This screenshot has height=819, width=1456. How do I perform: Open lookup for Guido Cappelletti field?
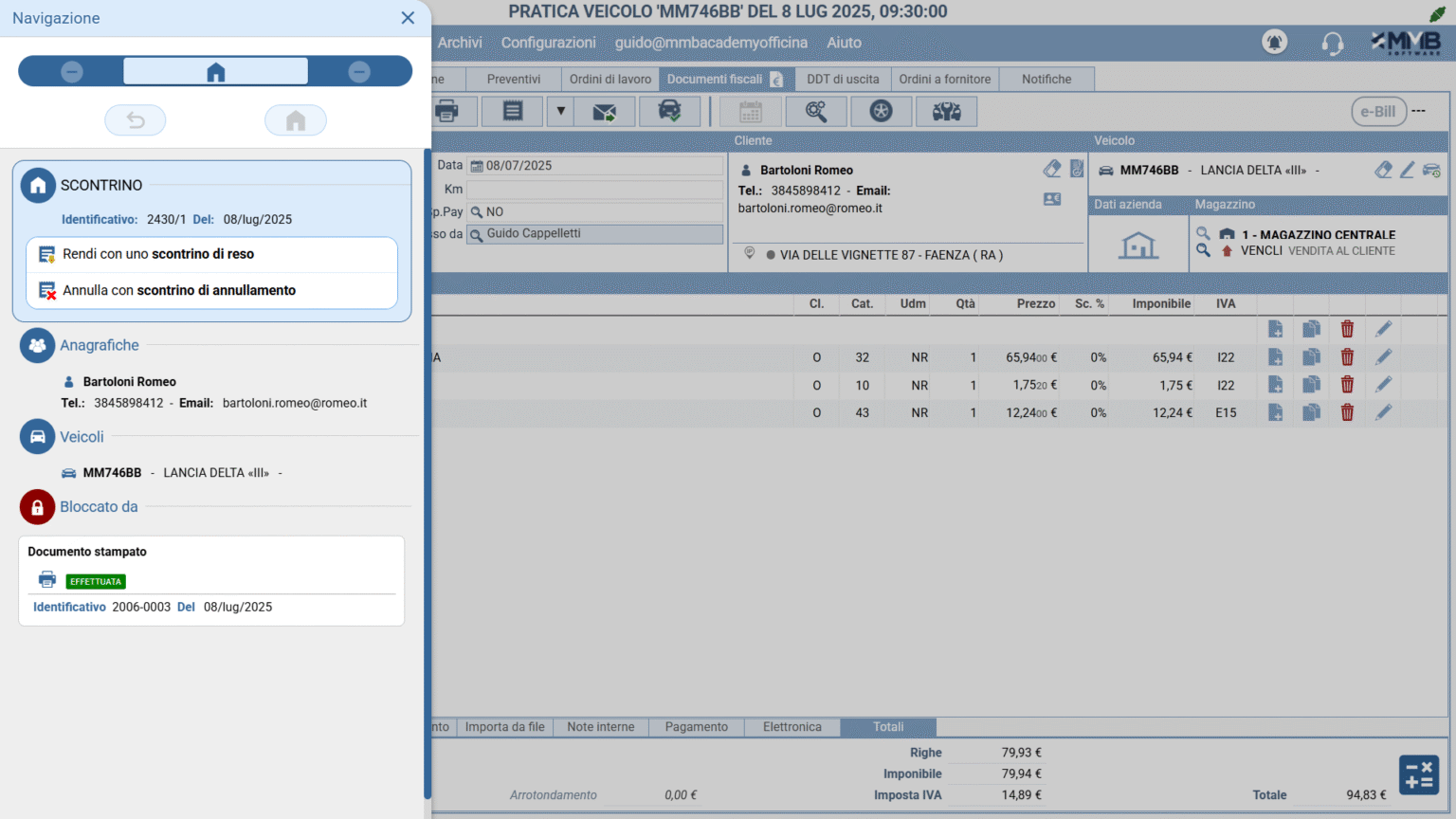coord(477,235)
